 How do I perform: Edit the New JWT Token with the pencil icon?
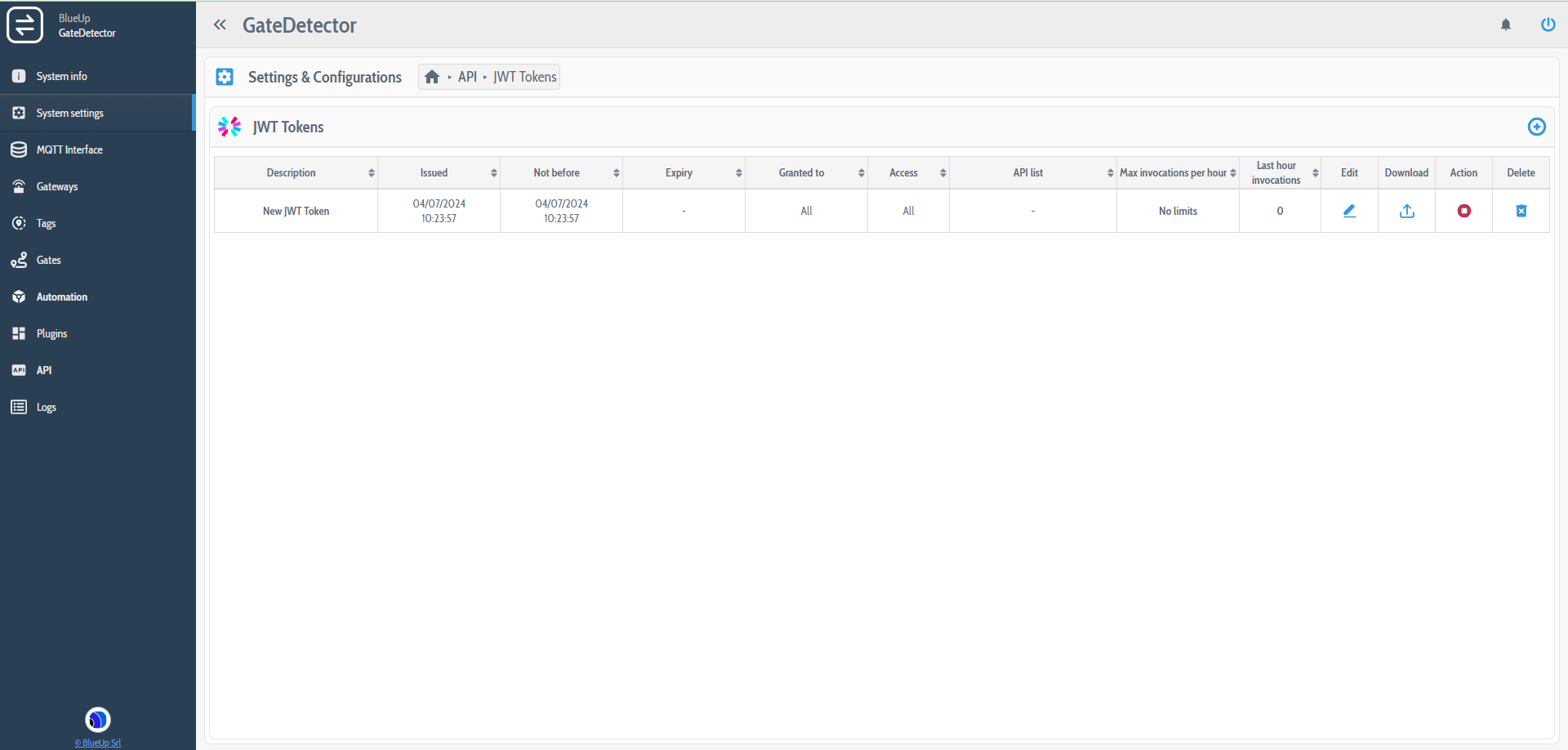click(1348, 211)
